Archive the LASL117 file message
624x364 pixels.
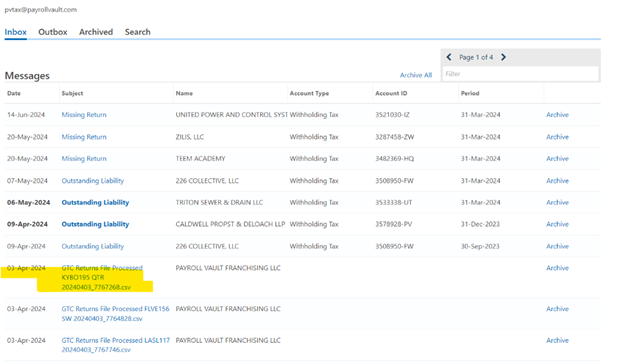[557, 341]
